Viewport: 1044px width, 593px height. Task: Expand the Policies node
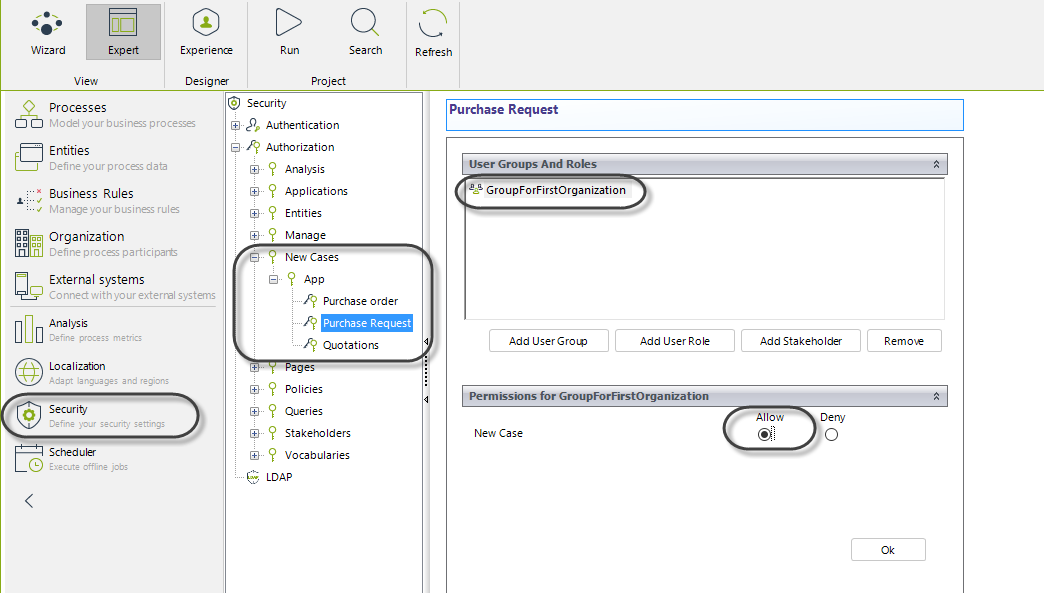[254, 389]
